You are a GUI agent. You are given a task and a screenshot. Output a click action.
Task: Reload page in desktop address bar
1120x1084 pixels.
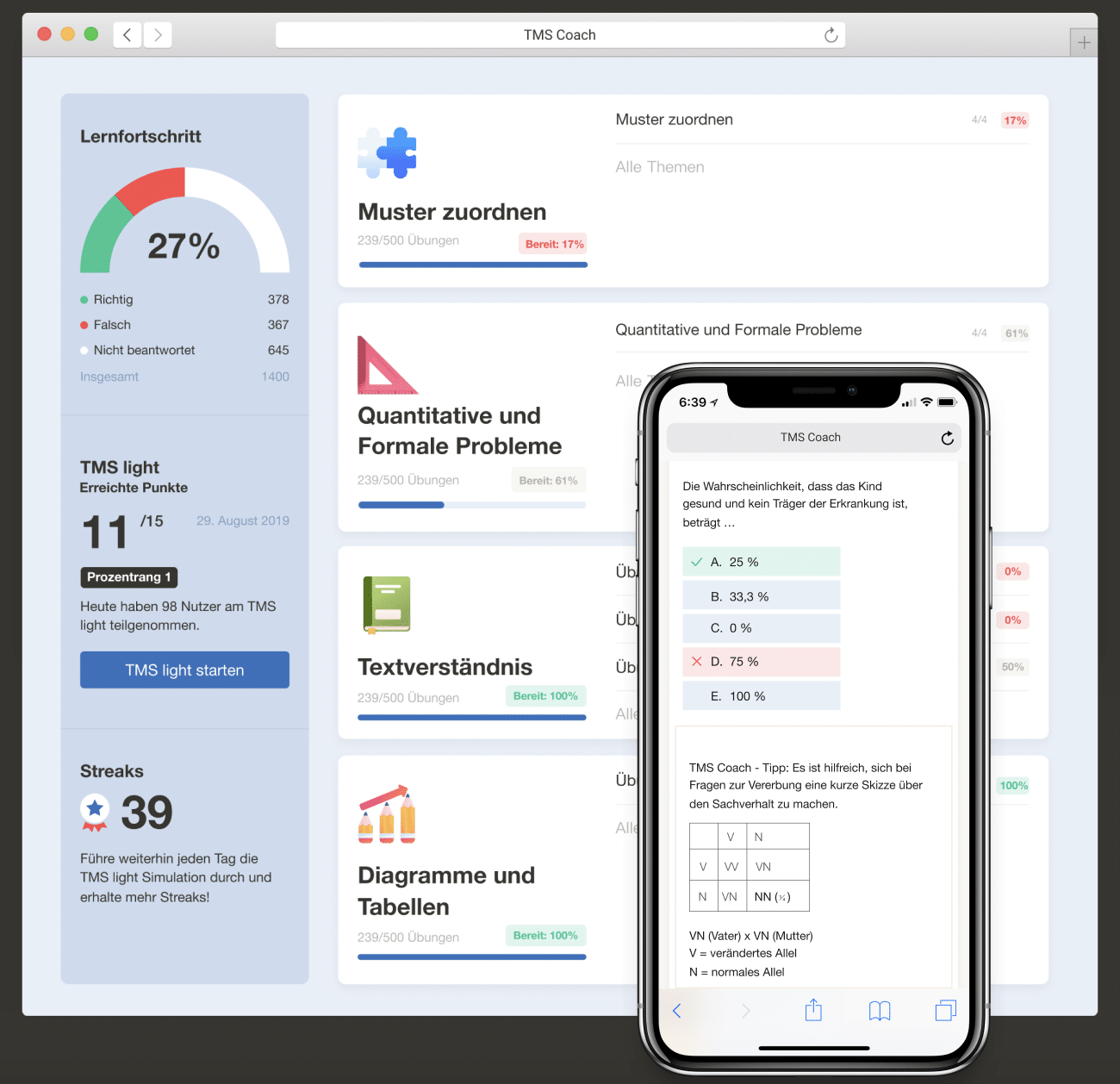pos(831,34)
